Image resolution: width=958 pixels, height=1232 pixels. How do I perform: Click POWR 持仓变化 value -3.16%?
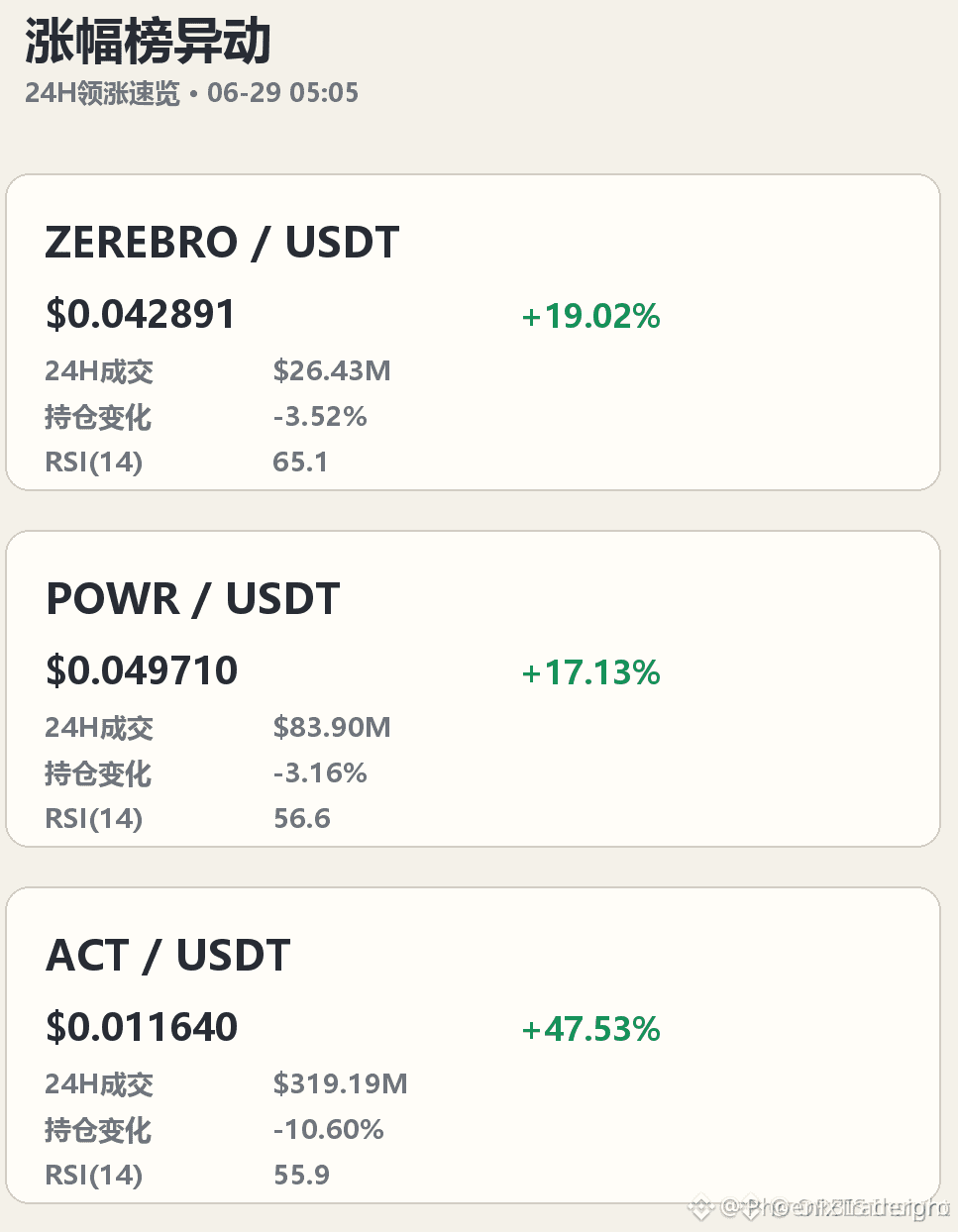coord(320,773)
